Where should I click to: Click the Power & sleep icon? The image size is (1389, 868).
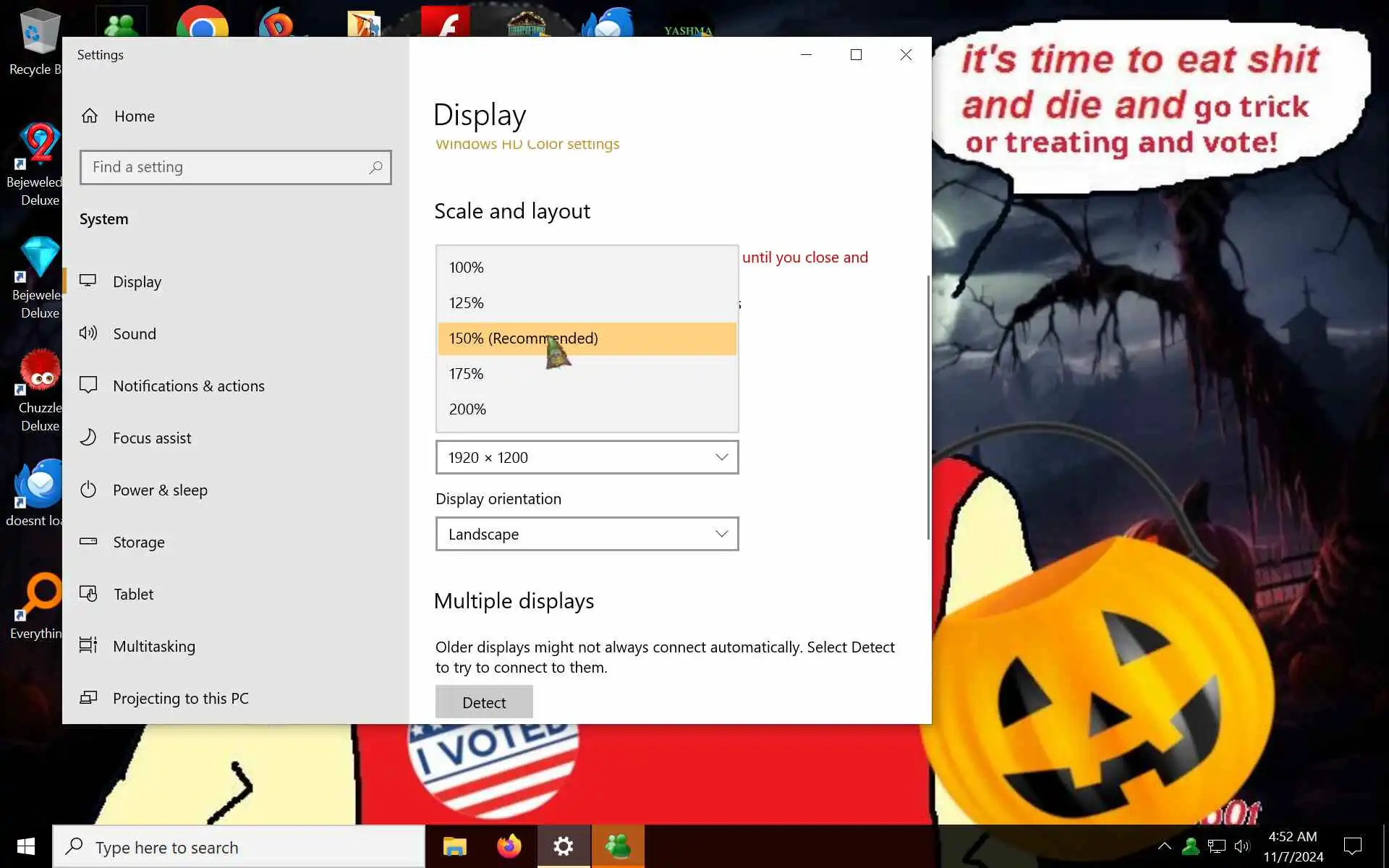pyautogui.click(x=88, y=490)
